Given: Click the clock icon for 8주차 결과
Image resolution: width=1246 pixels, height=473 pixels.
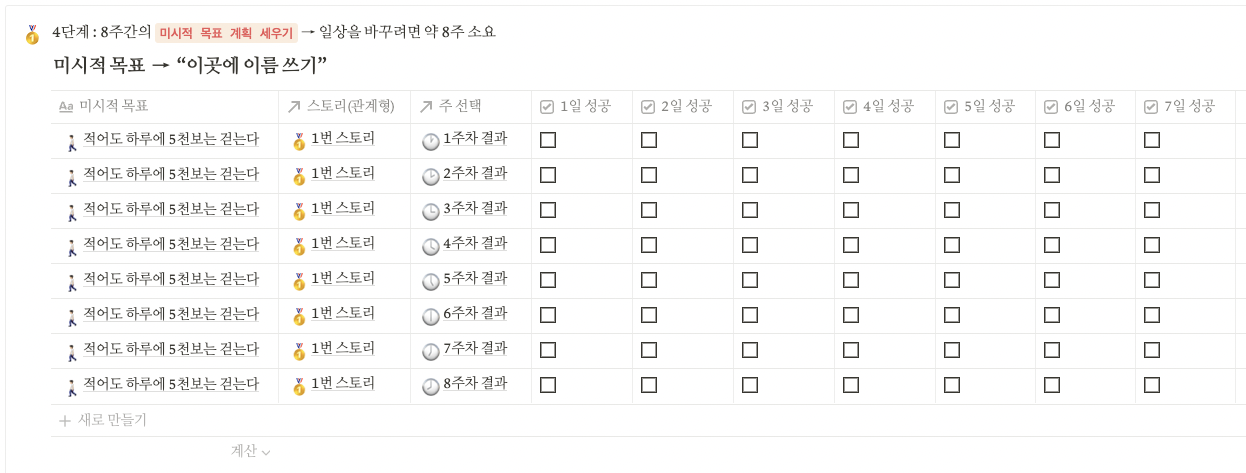Looking at the screenshot, I should pos(430,387).
